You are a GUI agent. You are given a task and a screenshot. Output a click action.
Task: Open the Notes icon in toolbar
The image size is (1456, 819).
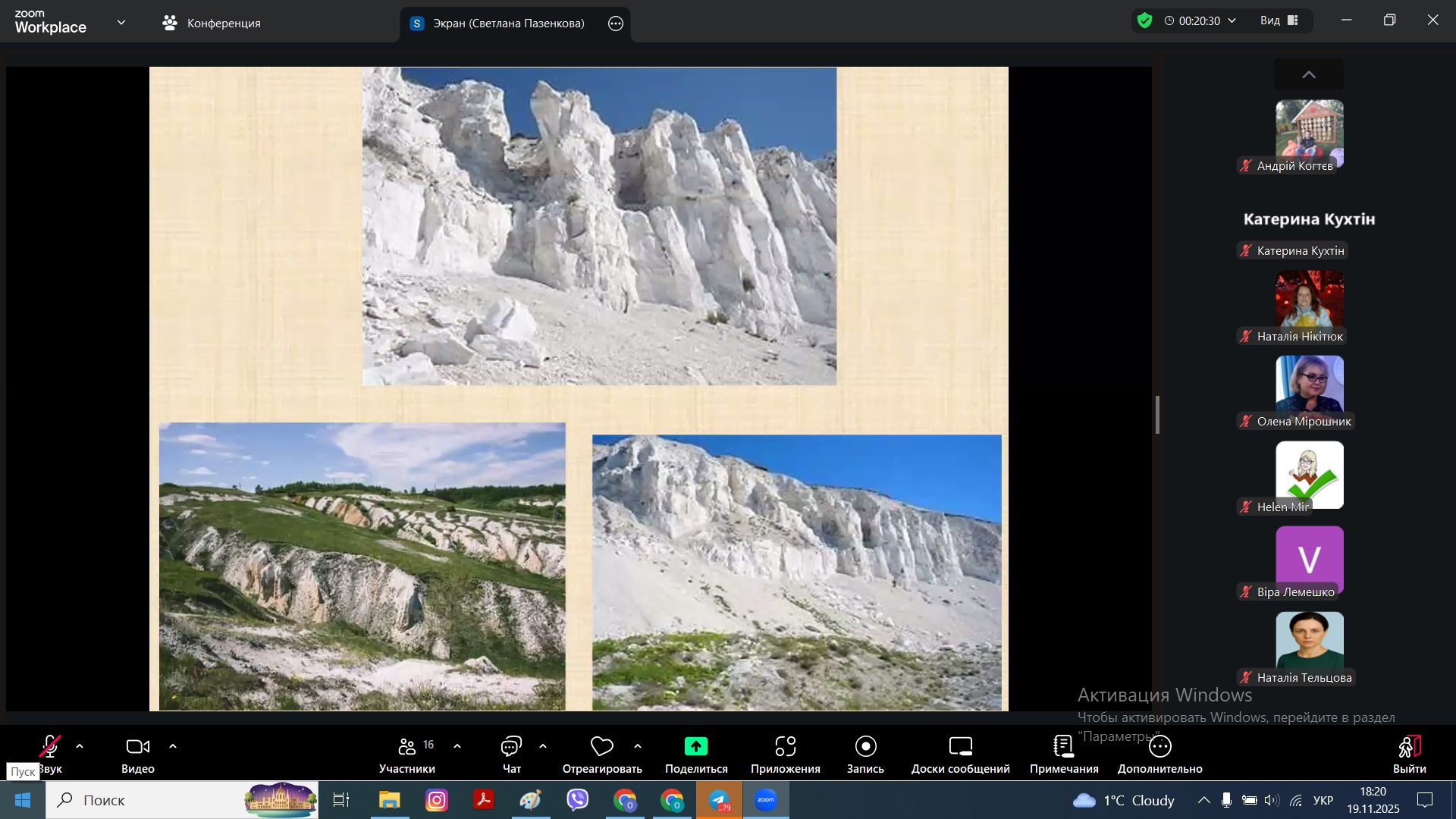[x=1063, y=747]
